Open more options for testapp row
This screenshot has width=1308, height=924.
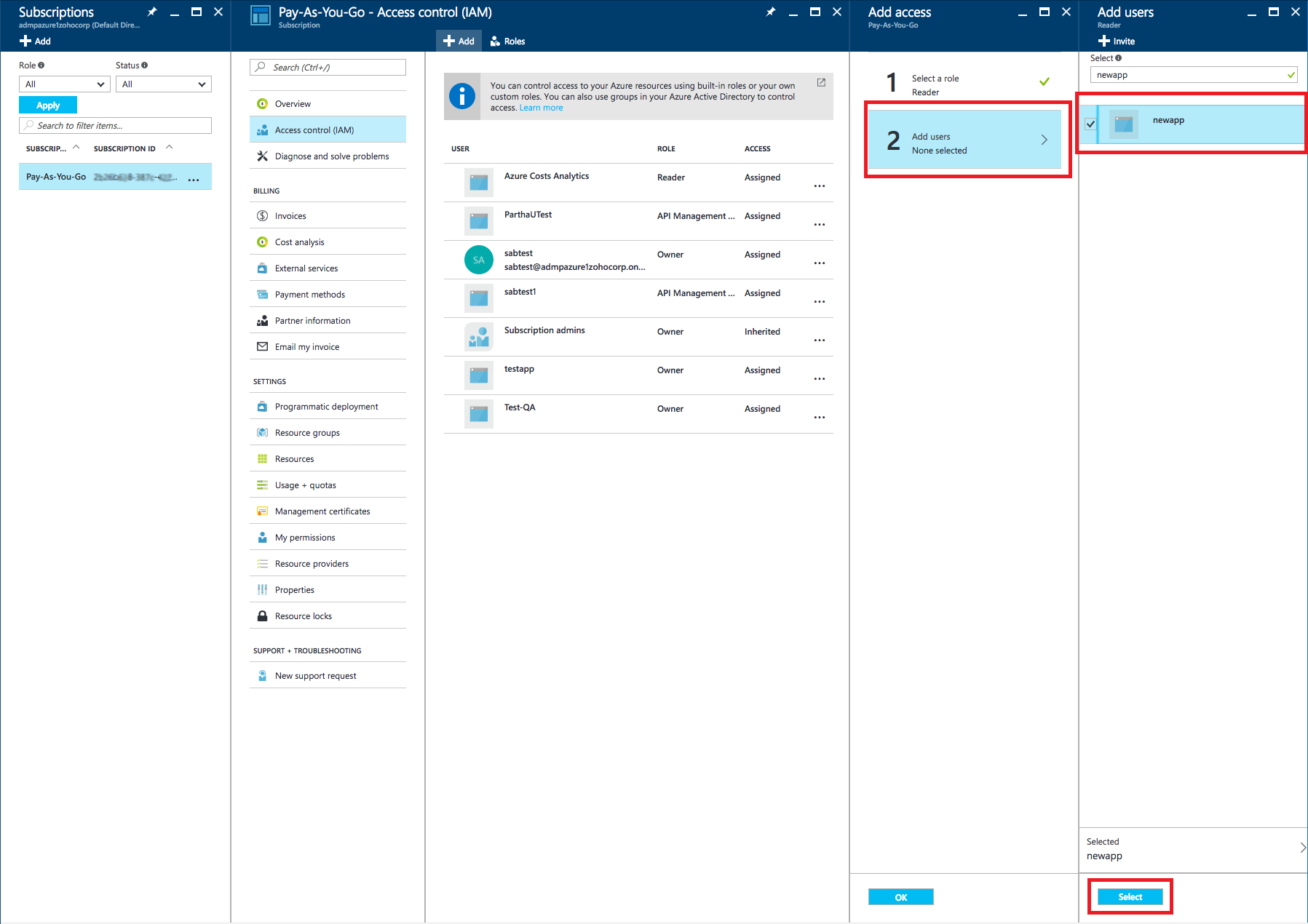pos(820,379)
